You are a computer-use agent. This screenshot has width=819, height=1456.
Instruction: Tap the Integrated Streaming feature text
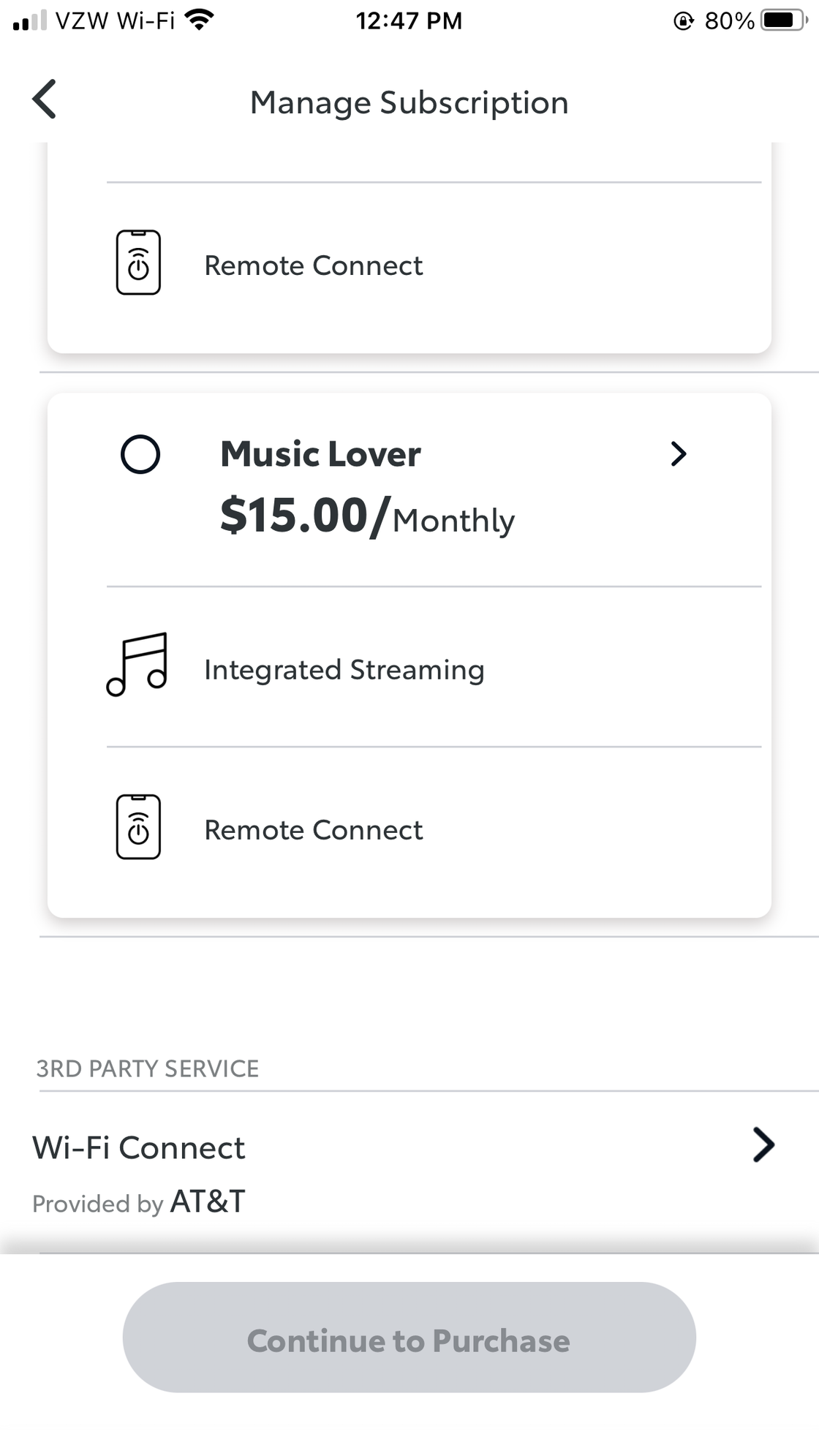click(x=344, y=670)
